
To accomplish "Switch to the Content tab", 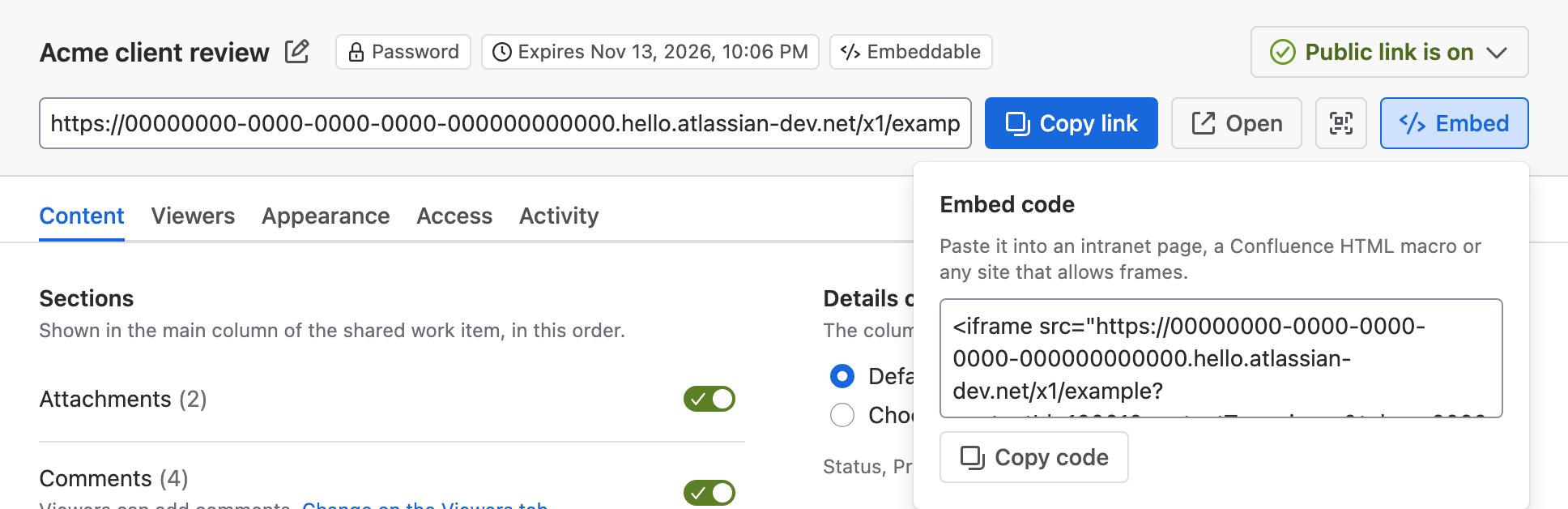I will (x=82, y=216).
